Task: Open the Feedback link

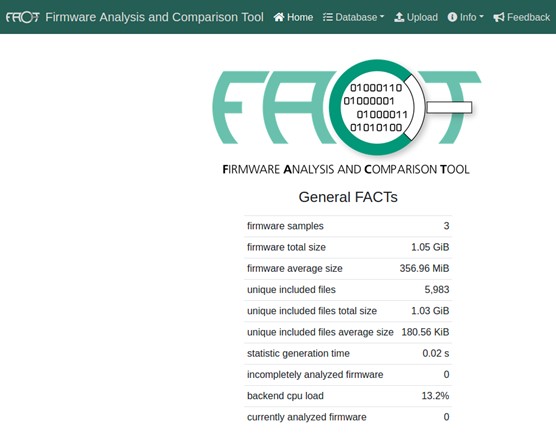Action: click(x=522, y=17)
